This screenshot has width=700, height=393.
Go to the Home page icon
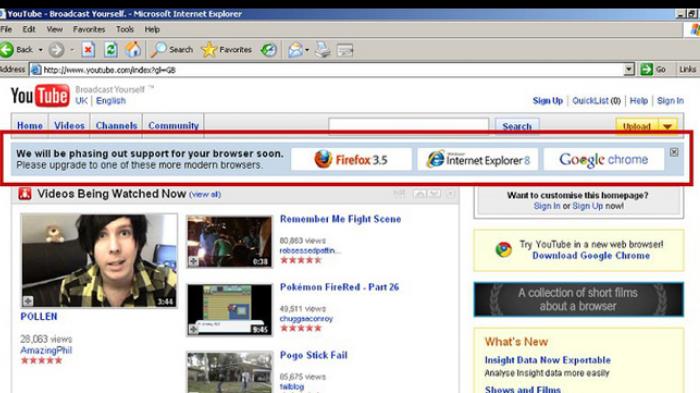[133, 50]
